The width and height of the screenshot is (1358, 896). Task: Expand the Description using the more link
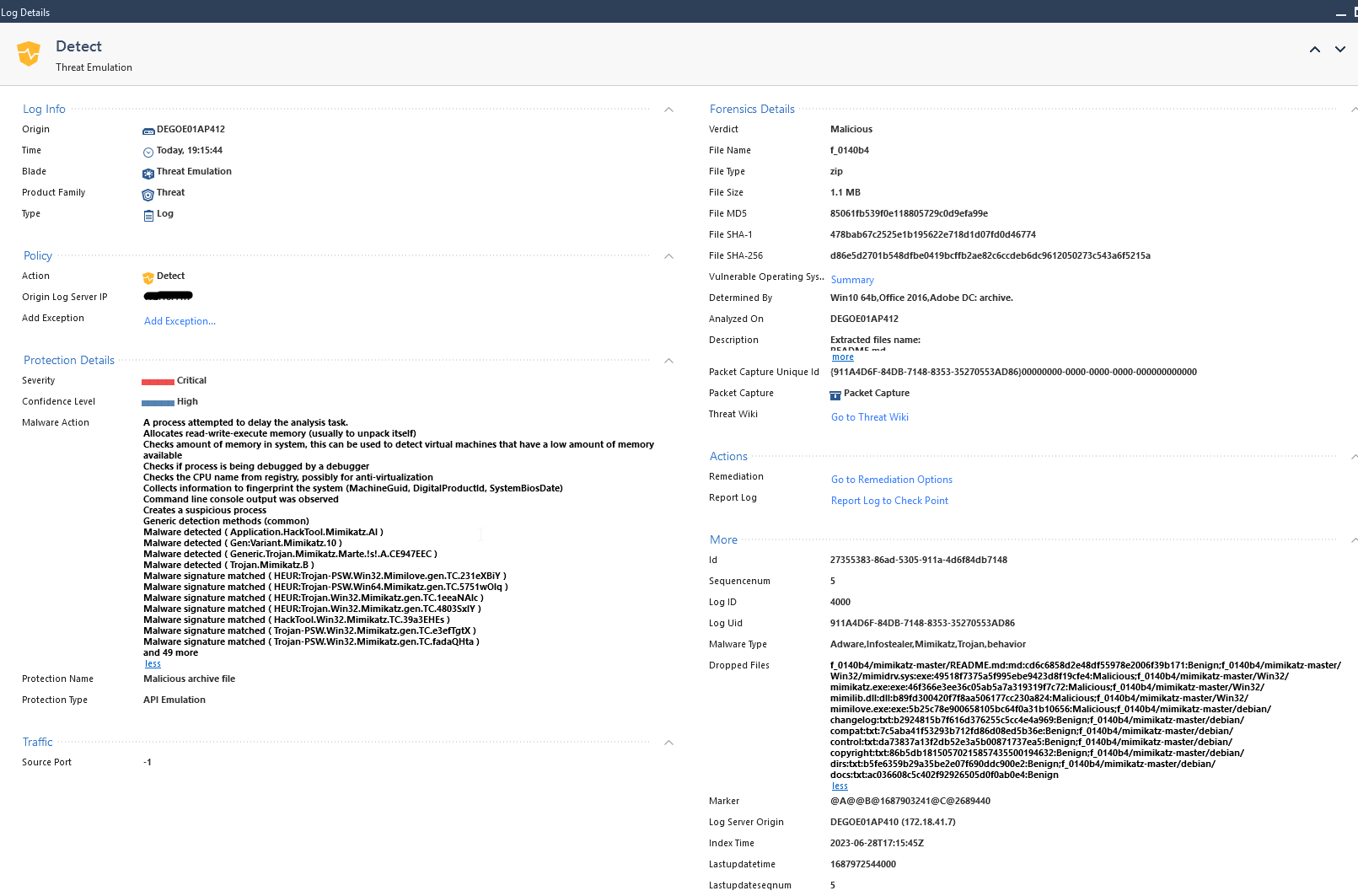pyautogui.click(x=842, y=357)
